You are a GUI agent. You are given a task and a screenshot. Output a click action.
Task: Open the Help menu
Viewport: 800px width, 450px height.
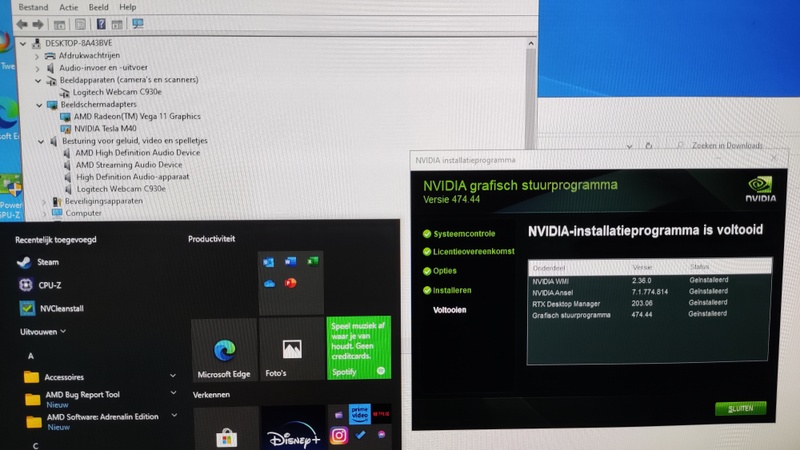[128, 7]
